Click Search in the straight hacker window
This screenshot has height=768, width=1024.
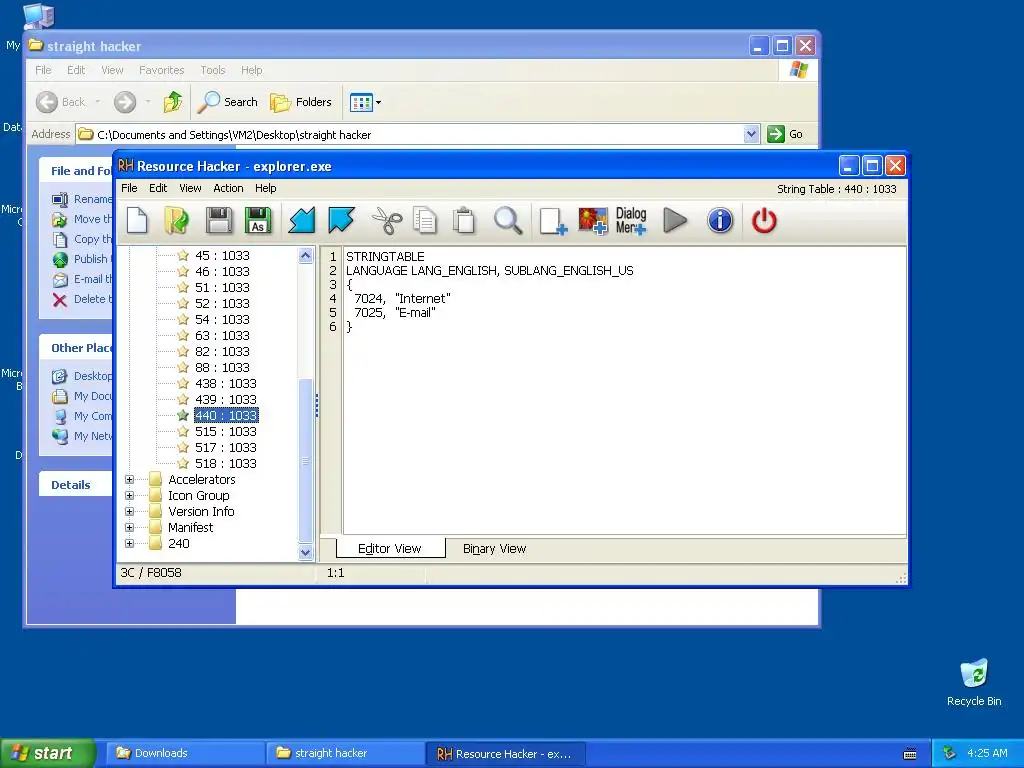[x=228, y=102]
